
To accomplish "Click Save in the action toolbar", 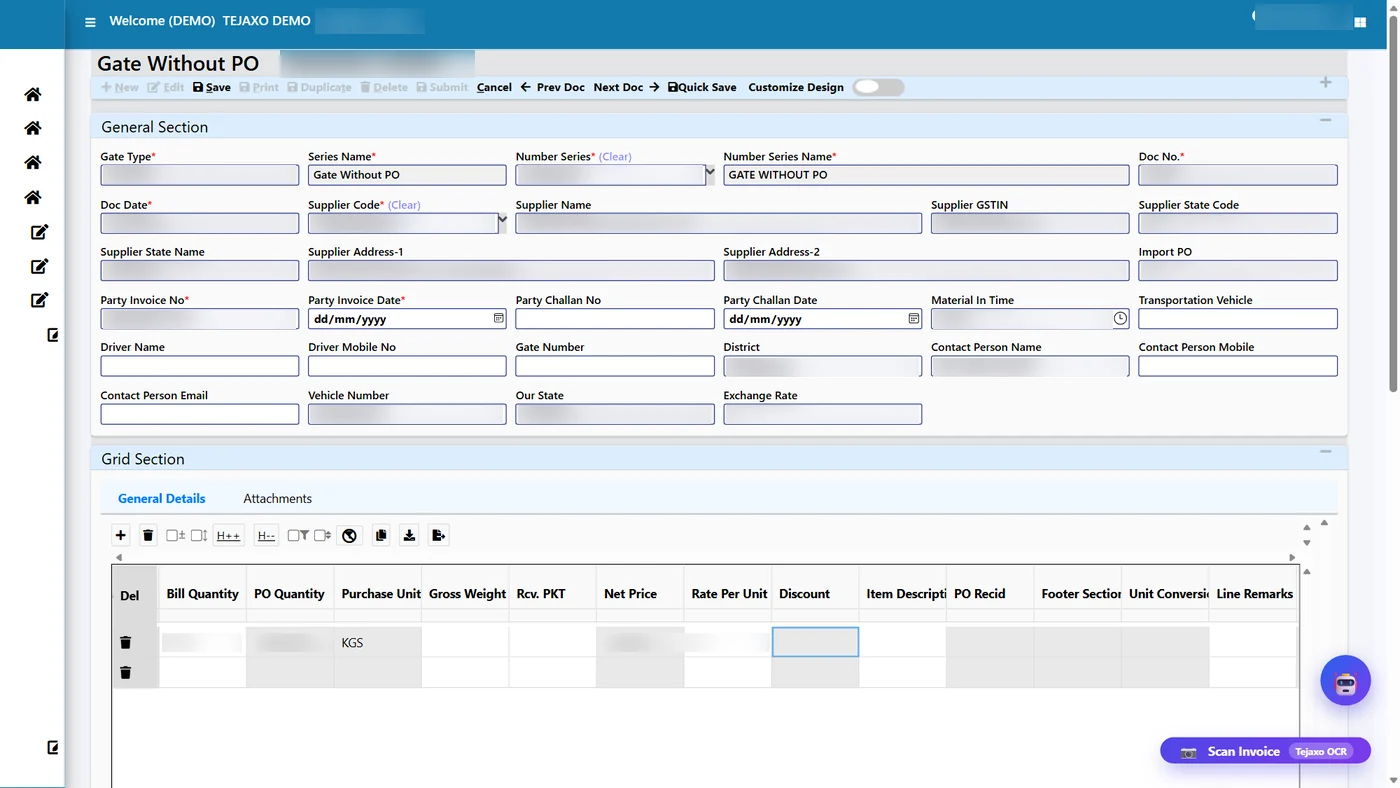I will (x=212, y=87).
